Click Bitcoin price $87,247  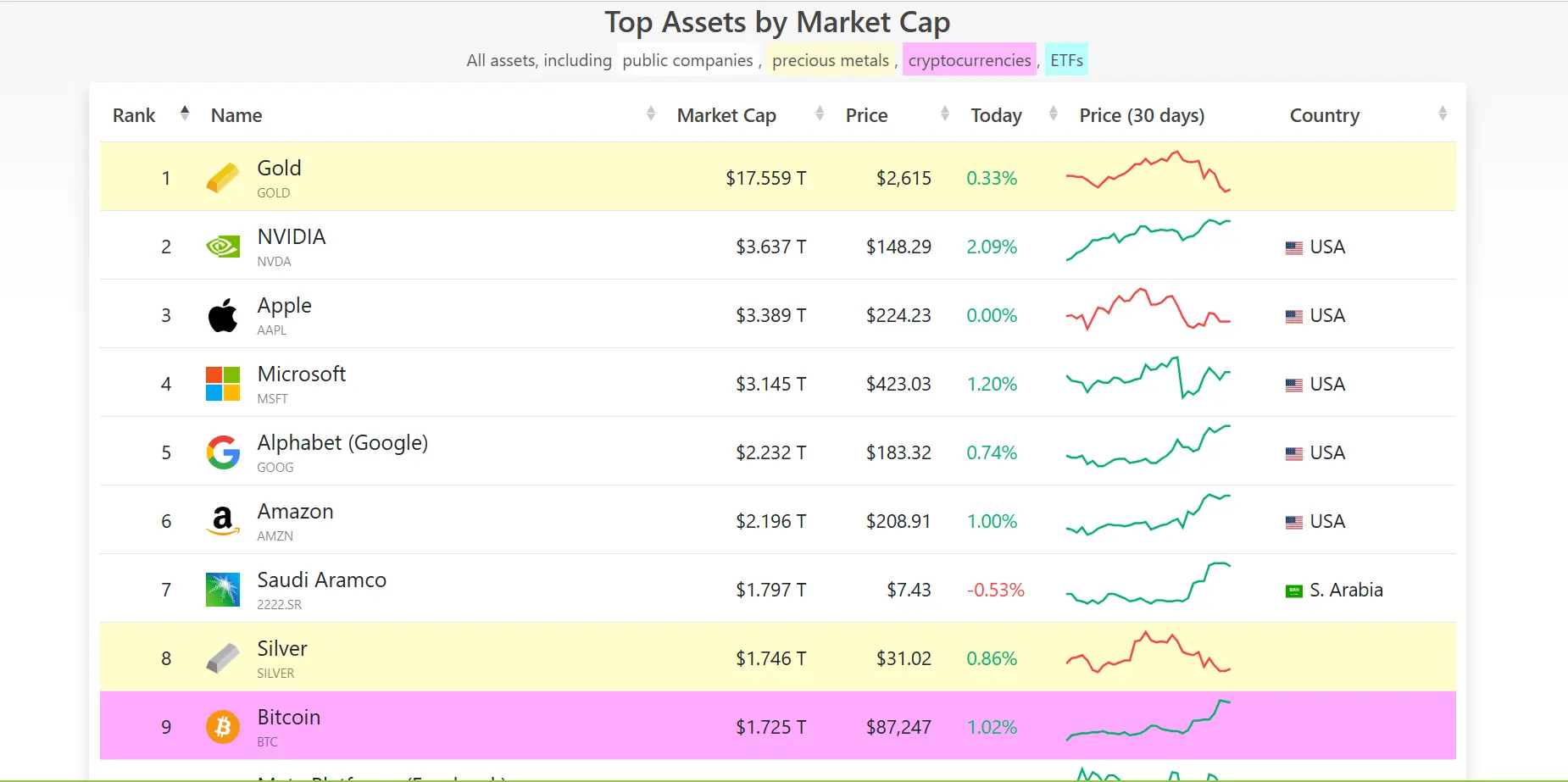coord(898,727)
